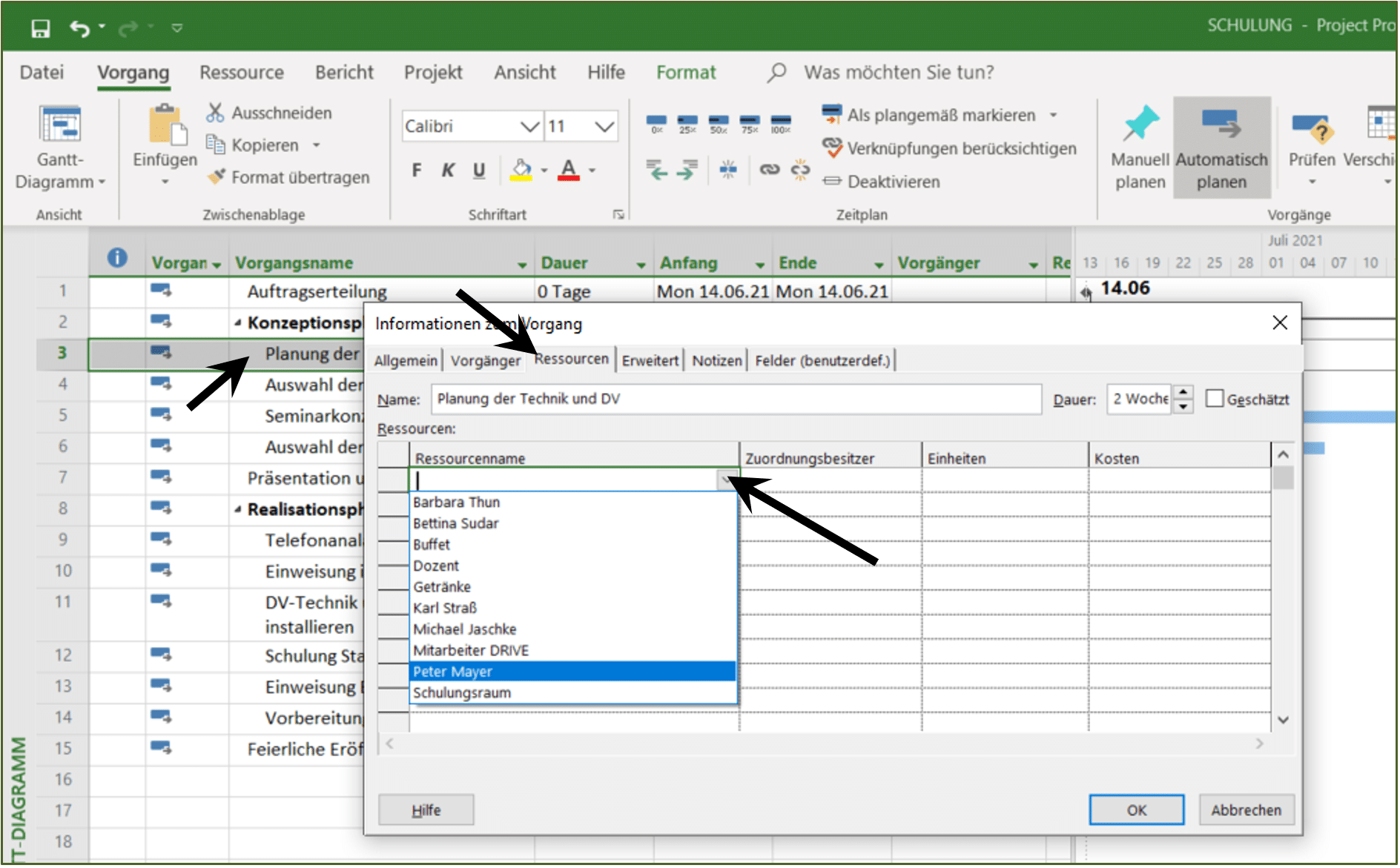Toggle the Geschätzt checkbox
1400x868 pixels.
tap(1214, 399)
